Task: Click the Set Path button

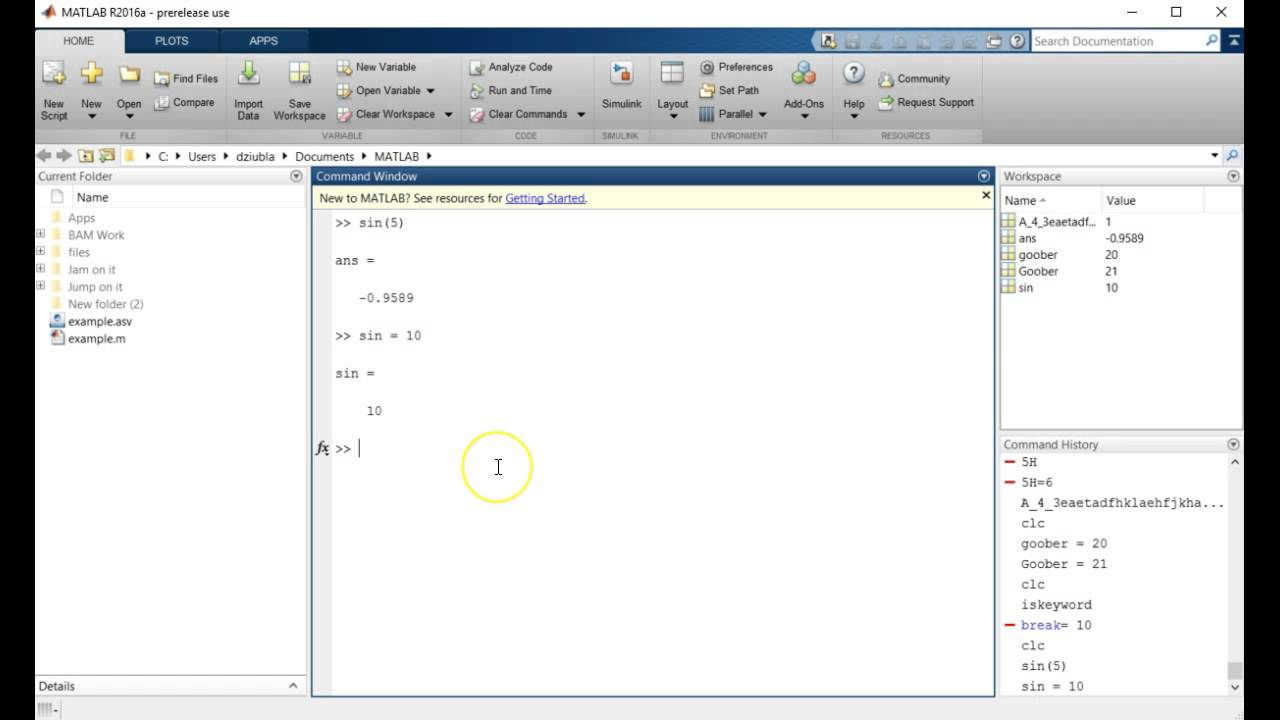Action: tap(729, 90)
